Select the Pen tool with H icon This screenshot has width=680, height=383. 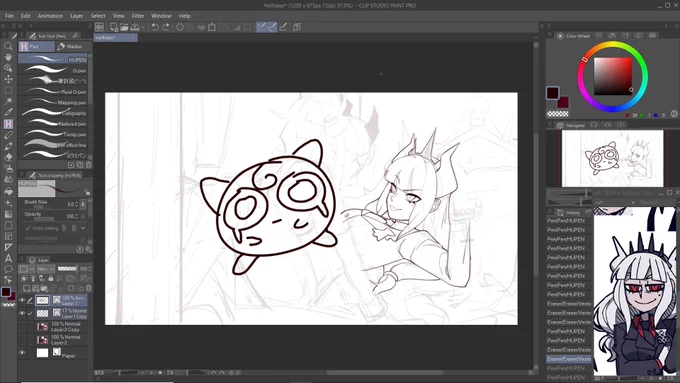8,124
